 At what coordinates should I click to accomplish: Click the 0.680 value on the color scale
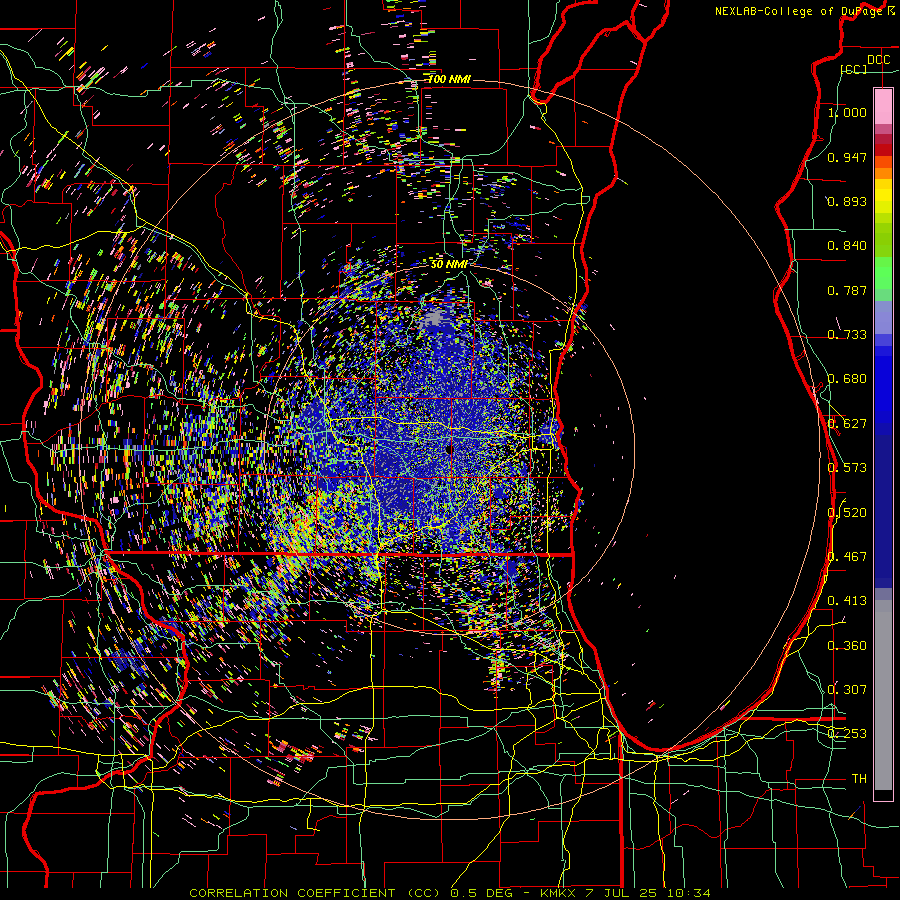(847, 379)
